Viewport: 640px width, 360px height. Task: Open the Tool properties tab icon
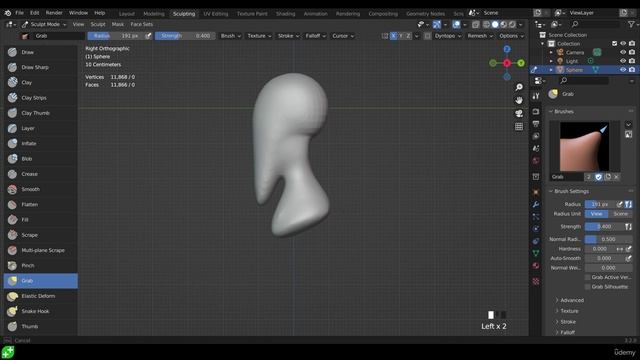tap(536, 96)
